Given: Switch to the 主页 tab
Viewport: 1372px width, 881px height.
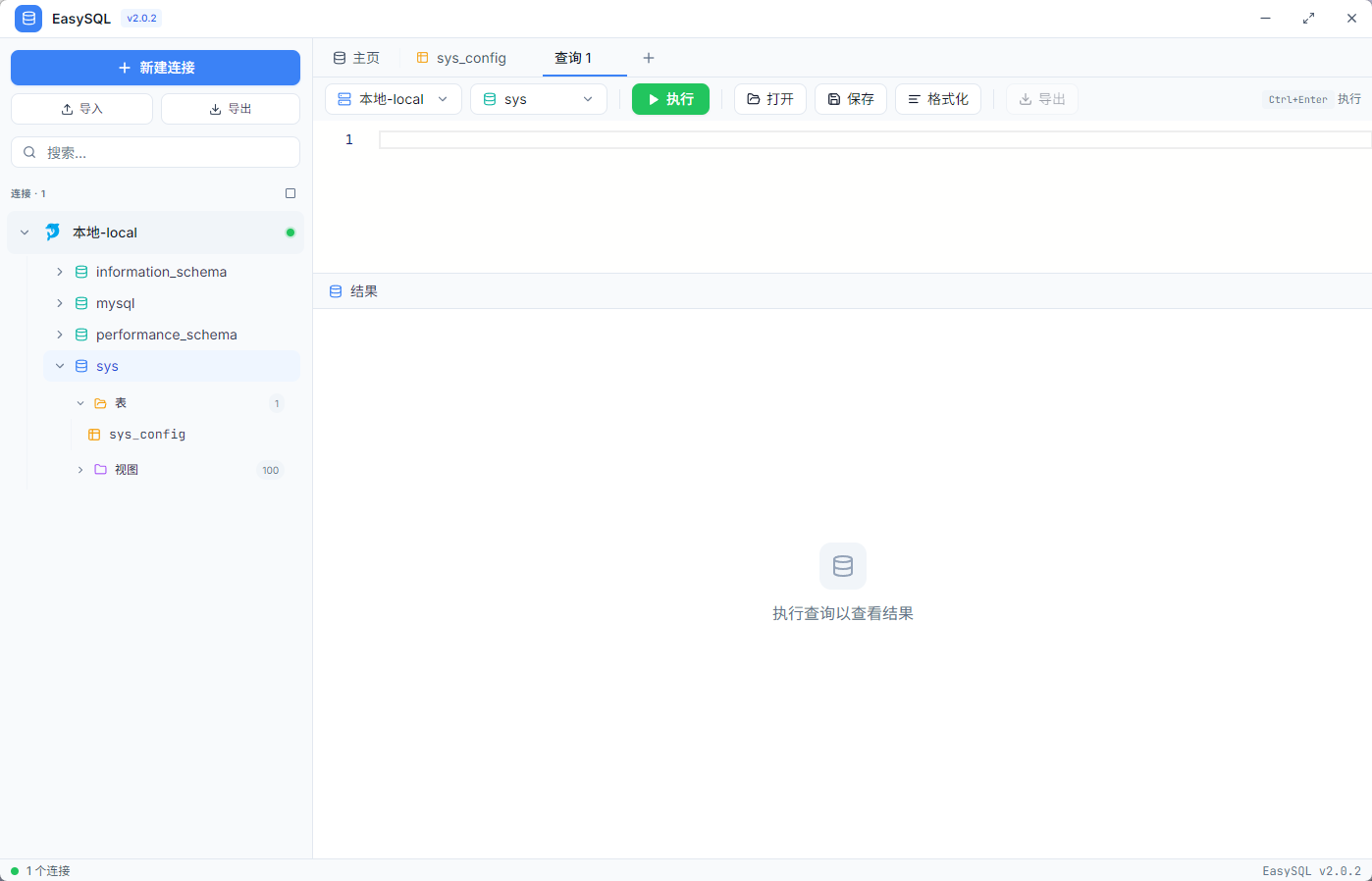Looking at the screenshot, I should [357, 58].
